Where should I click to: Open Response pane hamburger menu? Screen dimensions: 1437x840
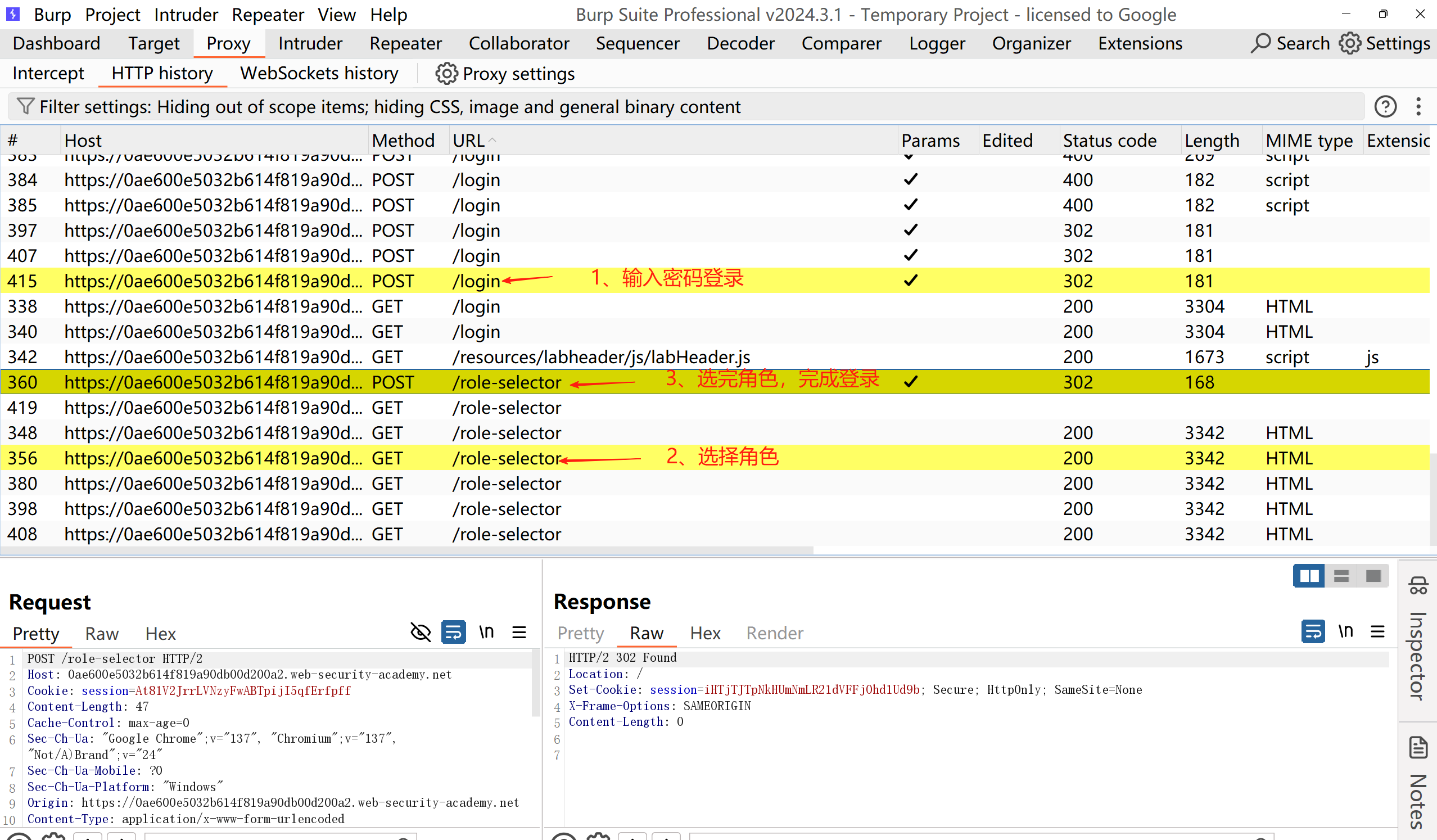[1378, 632]
